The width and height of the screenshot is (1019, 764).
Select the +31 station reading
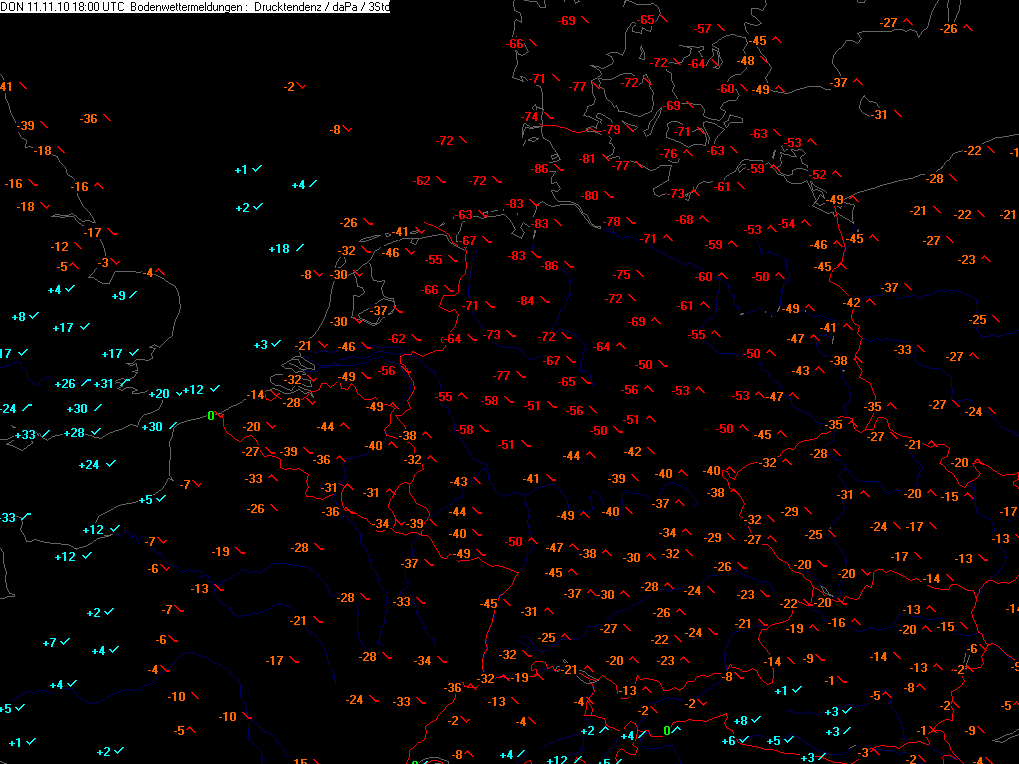[x=103, y=384]
